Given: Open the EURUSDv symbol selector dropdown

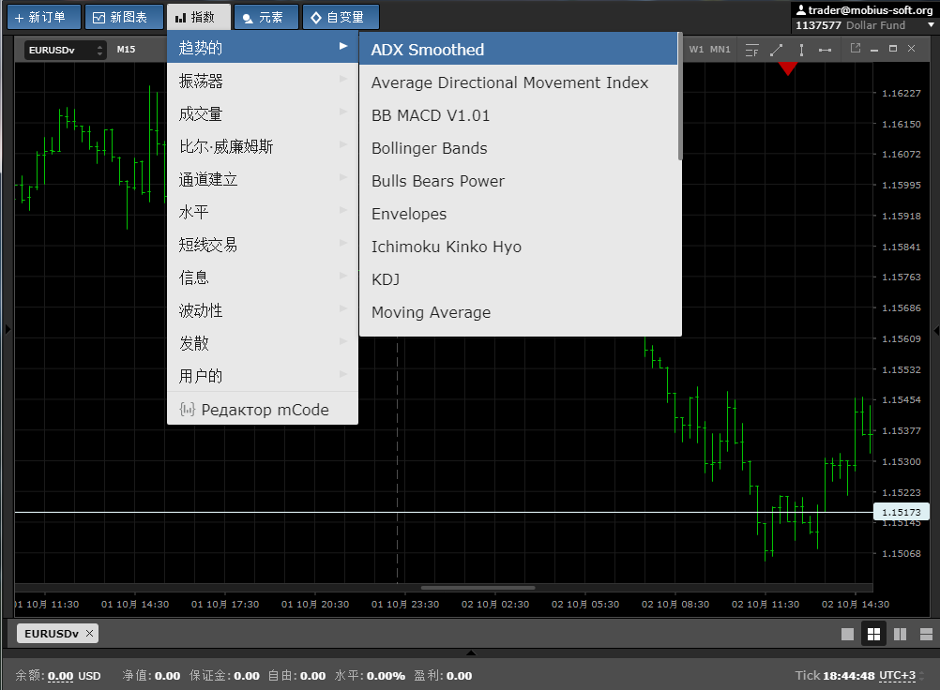Looking at the screenshot, I should pyautogui.click(x=65, y=50).
